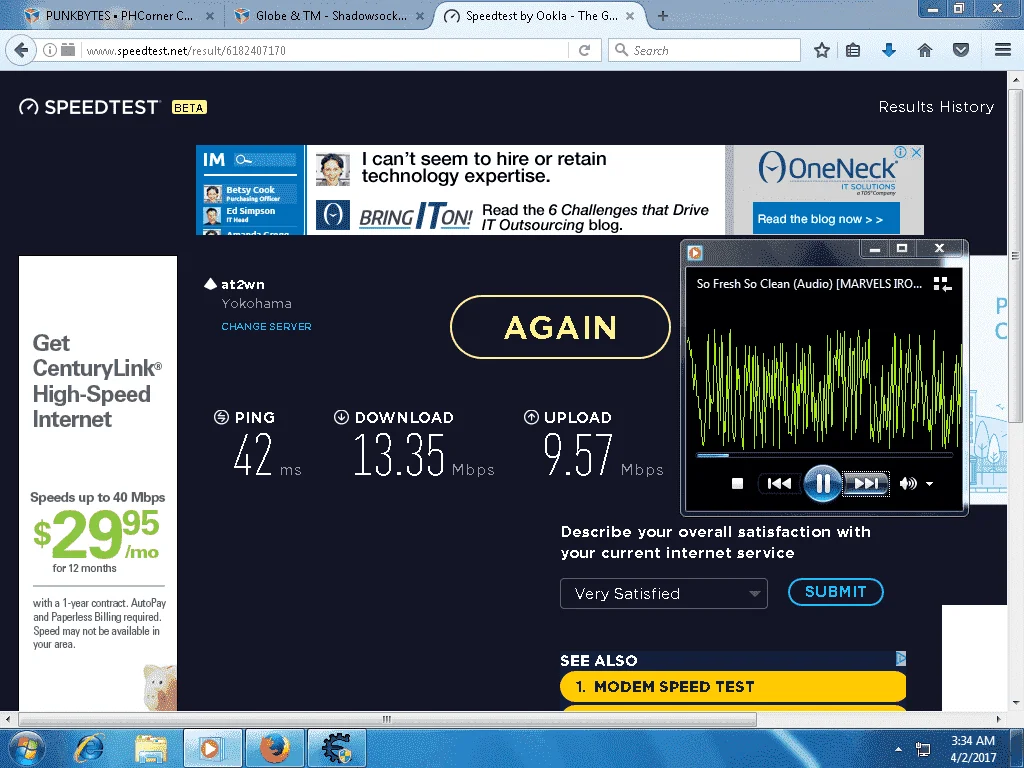Image resolution: width=1024 pixels, height=768 pixels.
Task: Open File Explorer from taskbar
Action: click(151, 749)
